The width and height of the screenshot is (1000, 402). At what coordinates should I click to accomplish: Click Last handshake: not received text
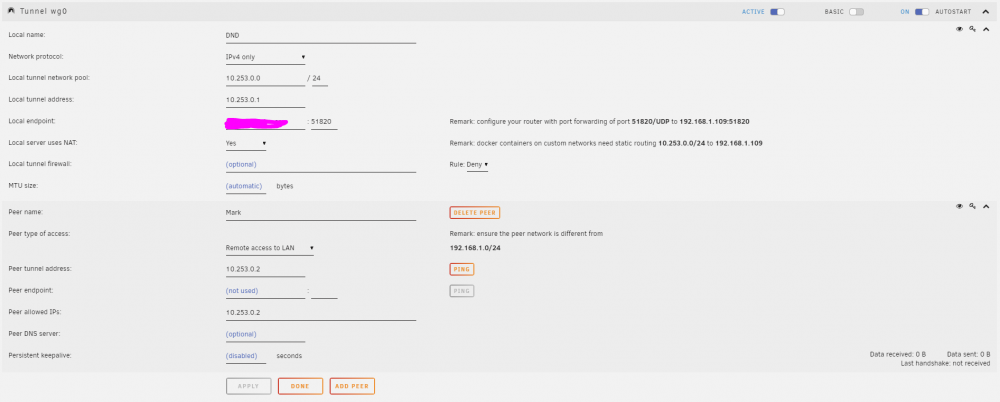point(946,364)
